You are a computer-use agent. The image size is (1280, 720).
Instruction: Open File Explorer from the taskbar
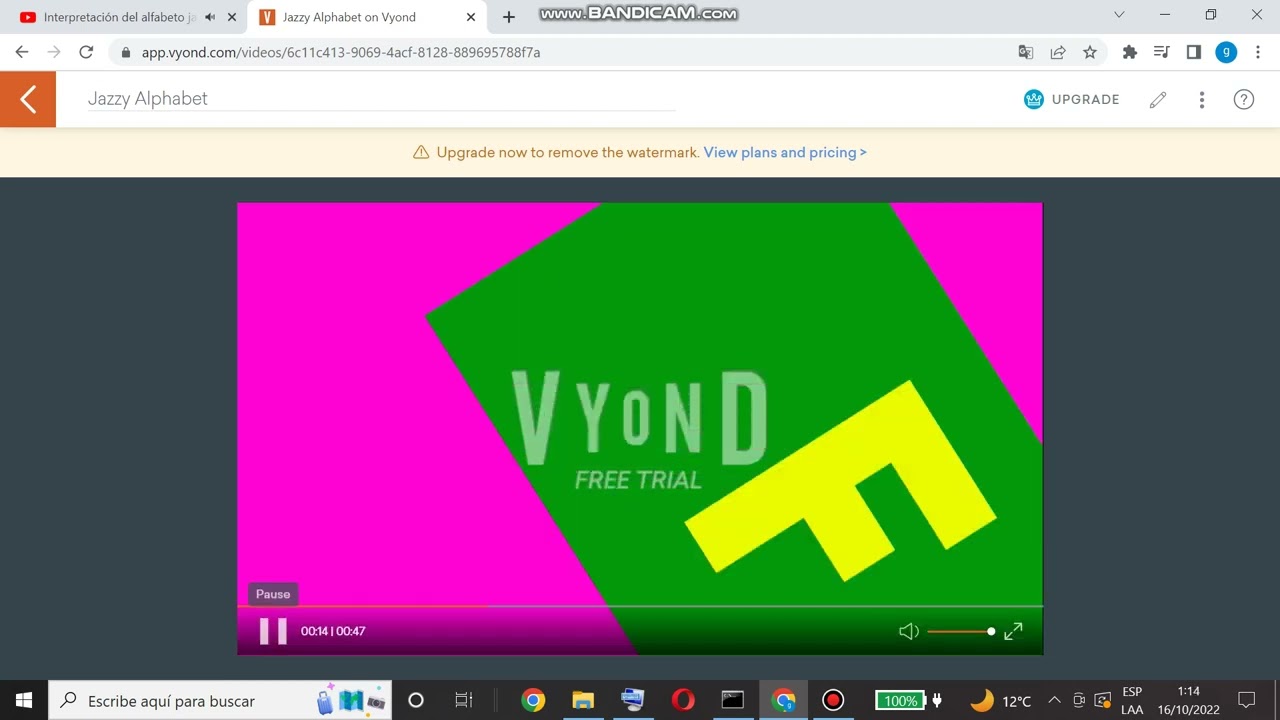(x=583, y=700)
